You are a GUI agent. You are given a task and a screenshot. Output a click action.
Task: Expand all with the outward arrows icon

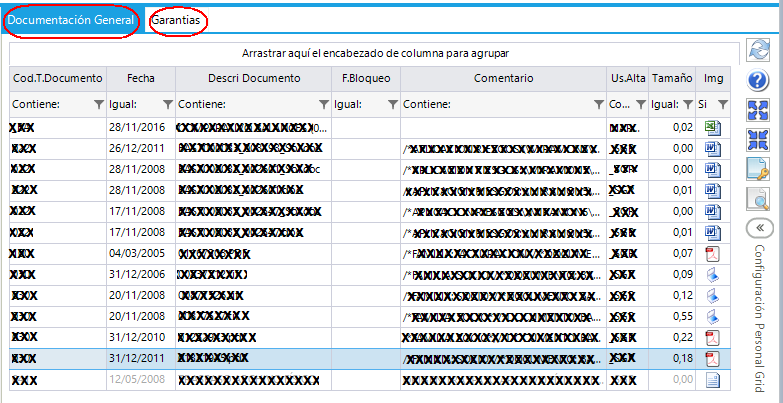pyautogui.click(x=757, y=110)
